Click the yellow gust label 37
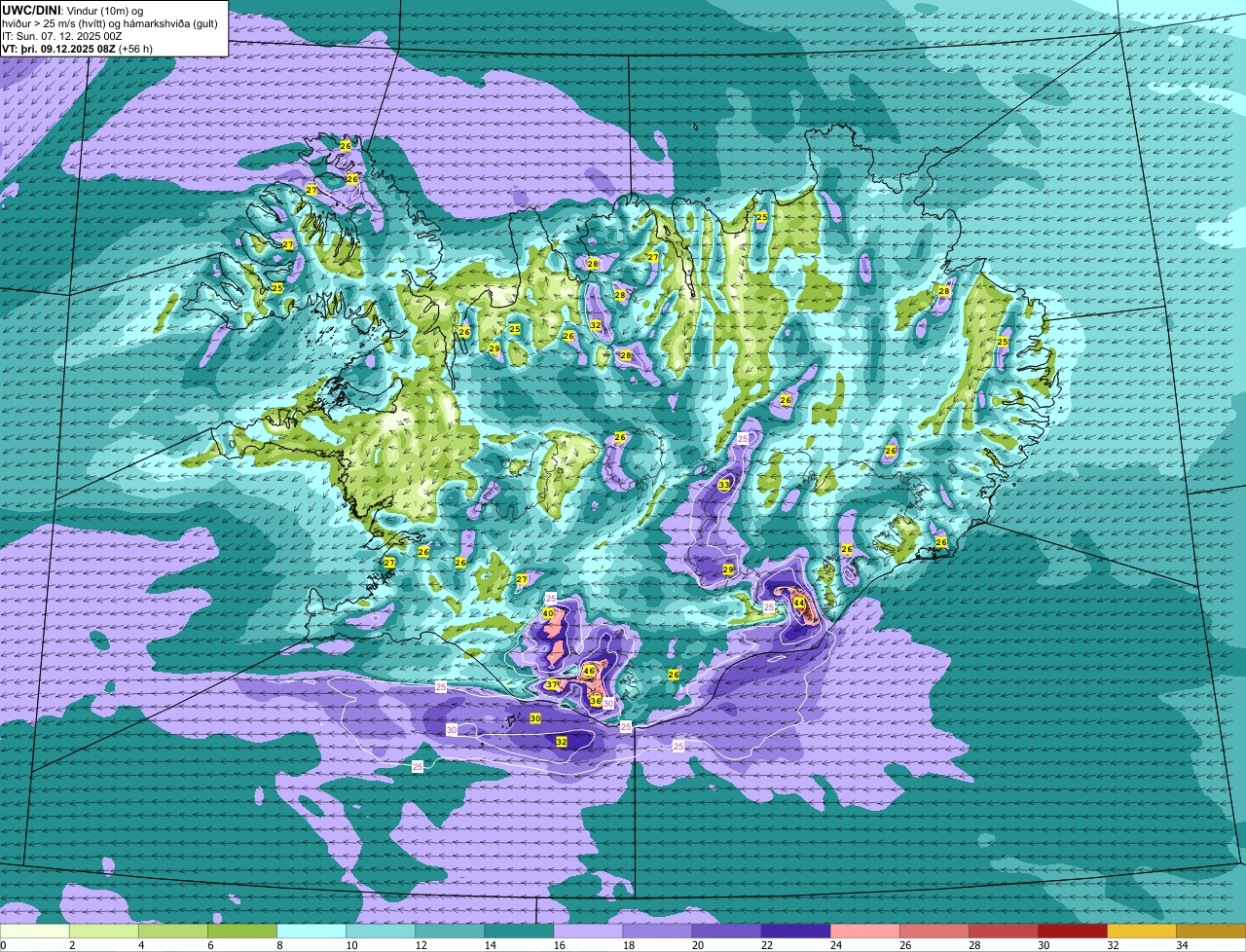This screenshot has width=1246, height=952. click(552, 685)
